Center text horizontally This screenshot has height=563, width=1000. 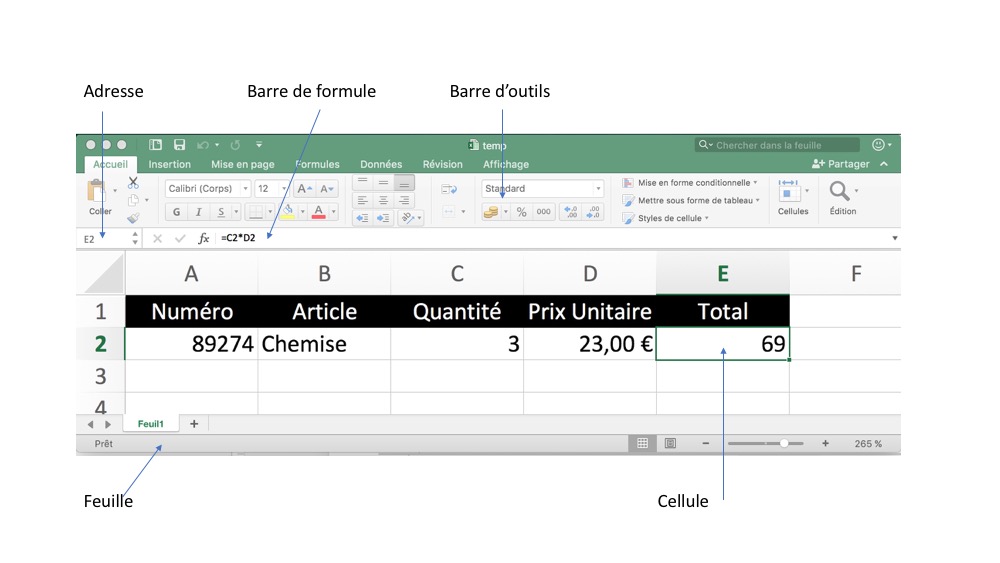[383, 200]
